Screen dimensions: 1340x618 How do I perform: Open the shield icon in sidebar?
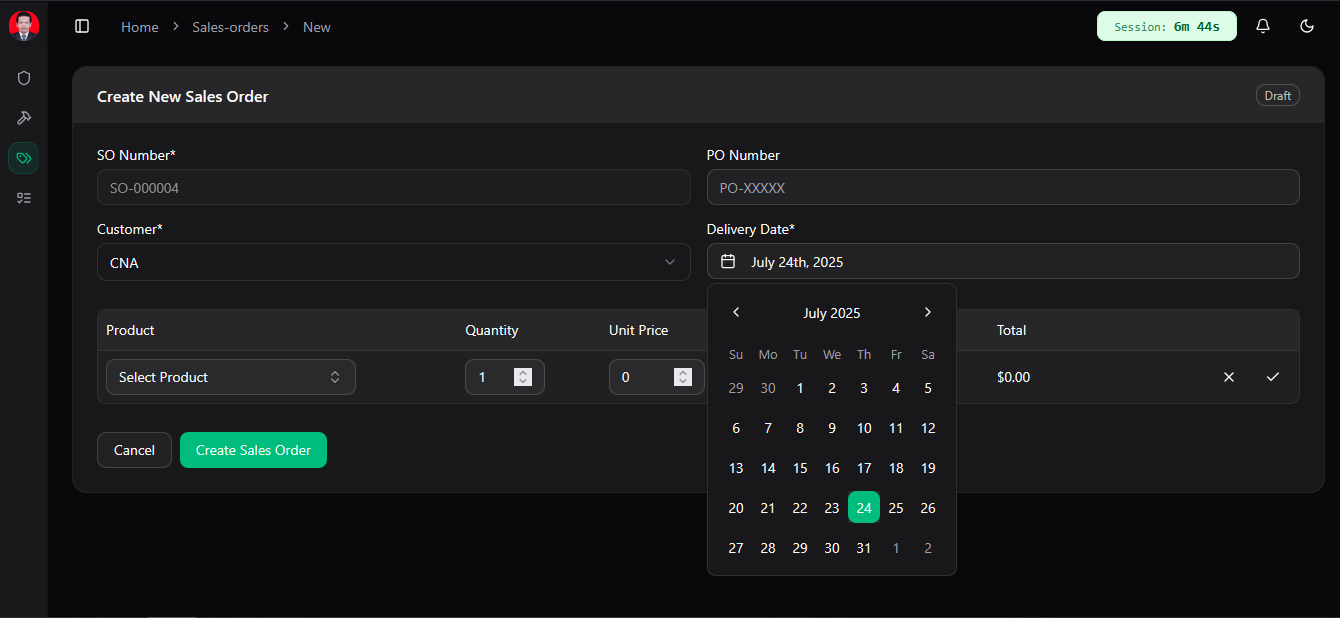click(24, 78)
